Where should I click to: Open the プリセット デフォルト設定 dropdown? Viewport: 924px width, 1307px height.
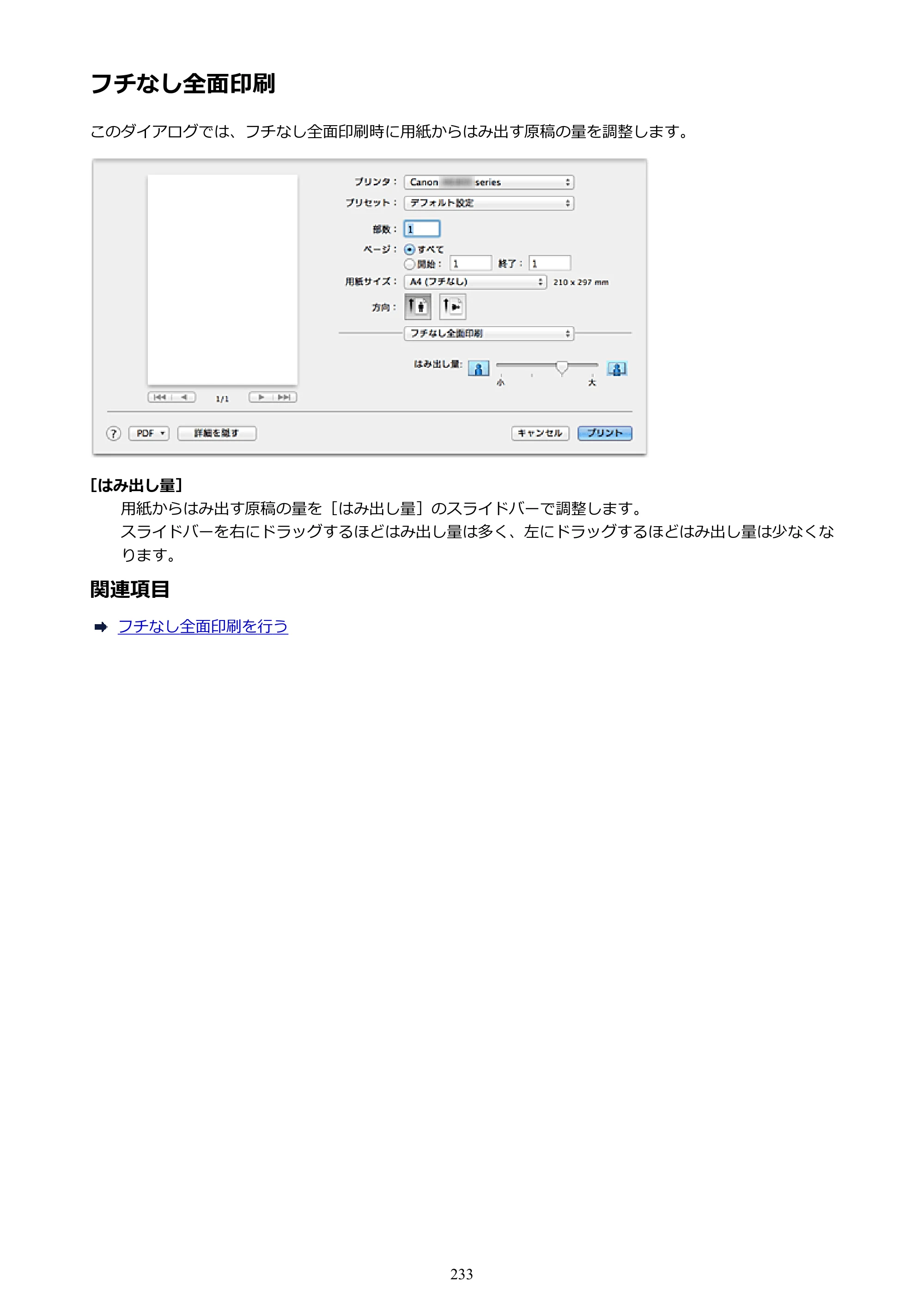point(489,203)
